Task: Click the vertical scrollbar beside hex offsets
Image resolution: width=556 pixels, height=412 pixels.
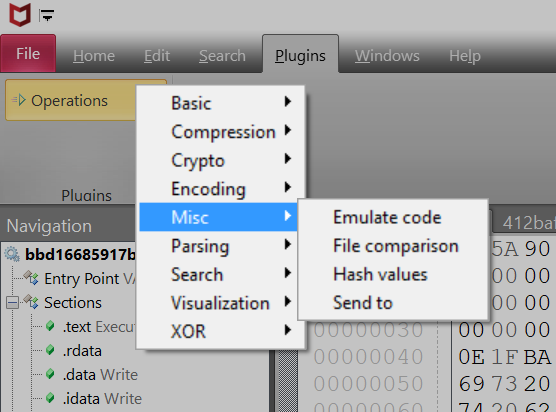Action: tap(287, 379)
